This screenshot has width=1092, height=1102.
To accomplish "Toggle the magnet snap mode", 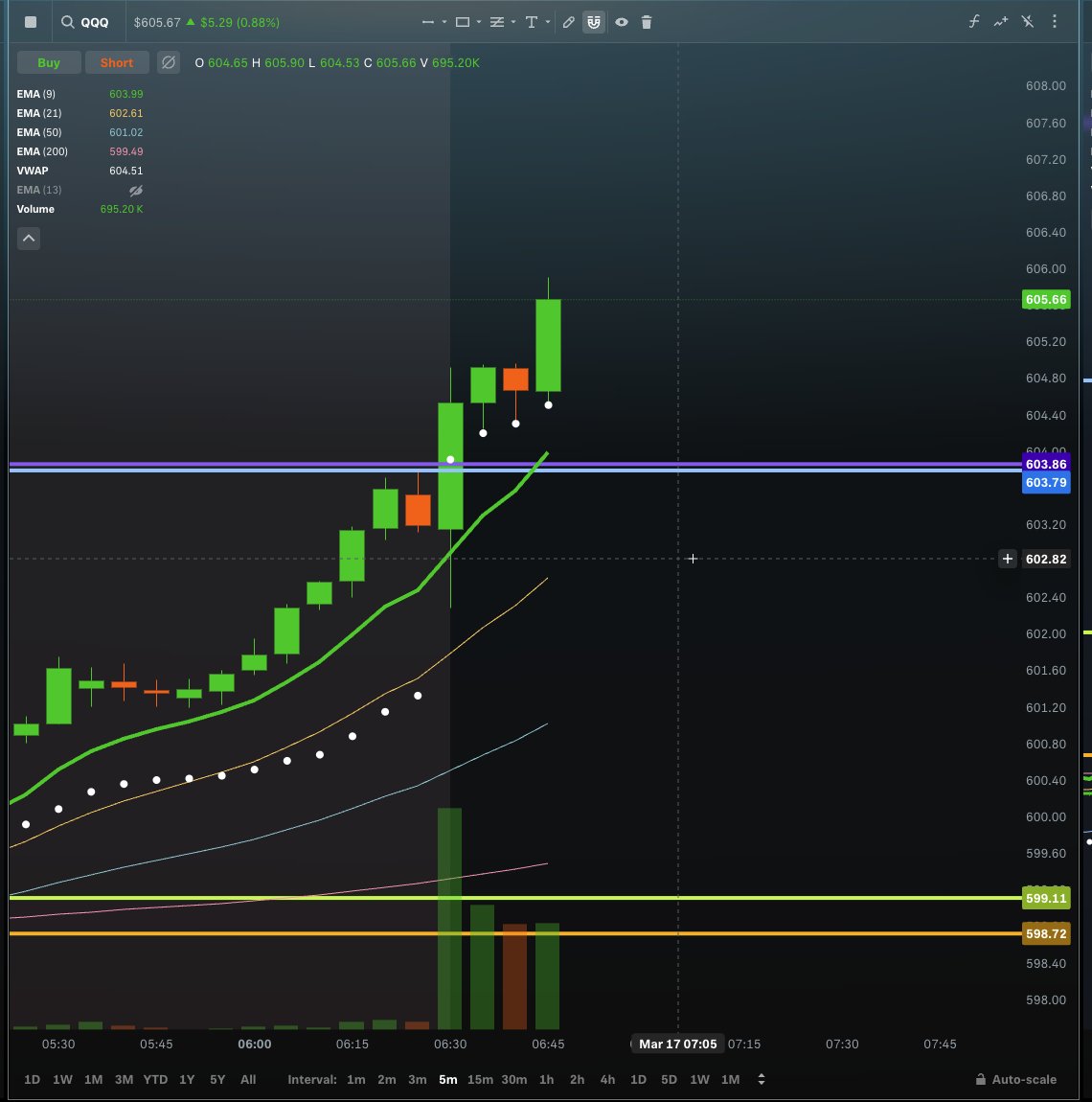I will click(594, 22).
